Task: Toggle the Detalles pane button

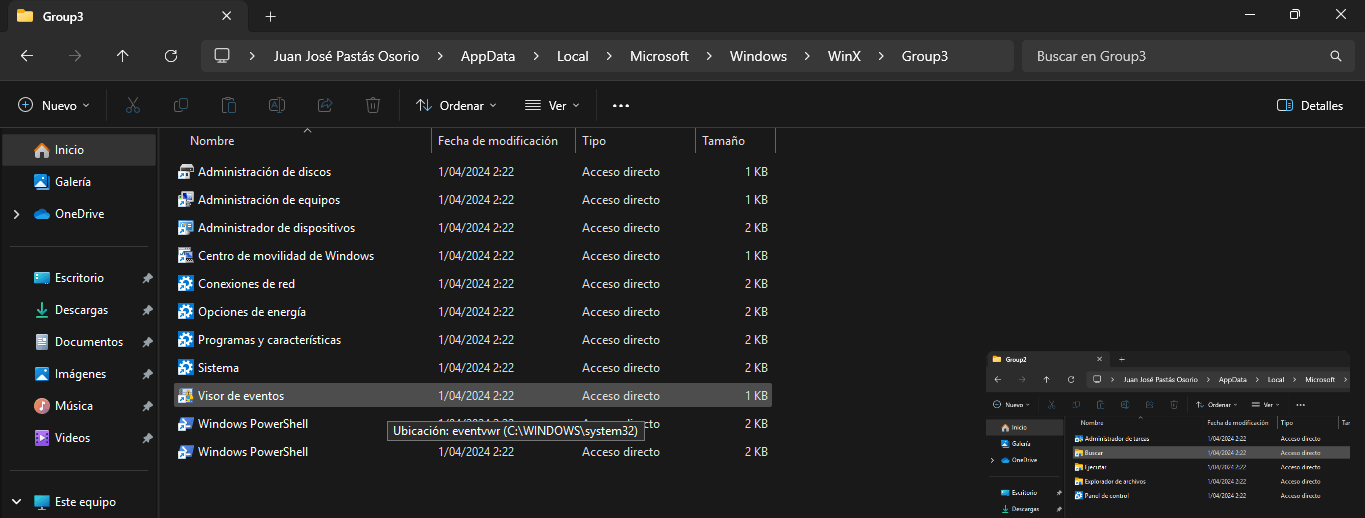Action: pos(1310,105)
